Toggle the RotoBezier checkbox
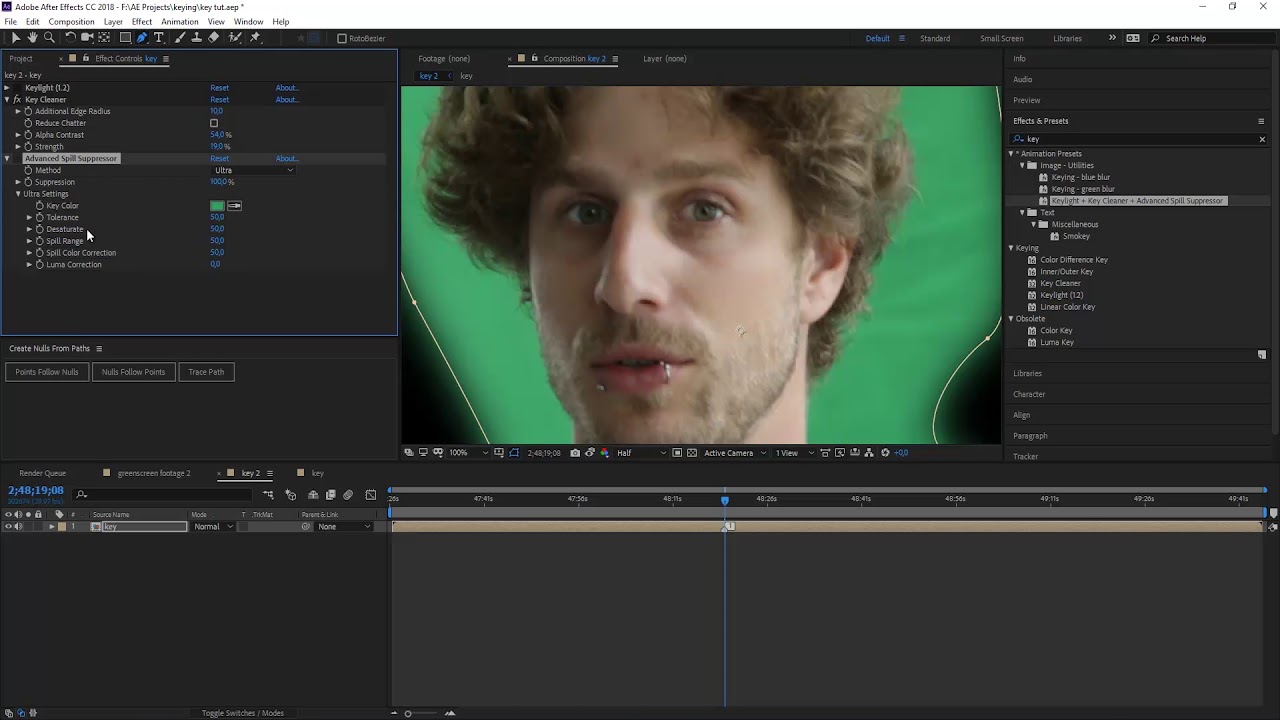This screenshot has width=1280, height=720. [x=342, y=39]
